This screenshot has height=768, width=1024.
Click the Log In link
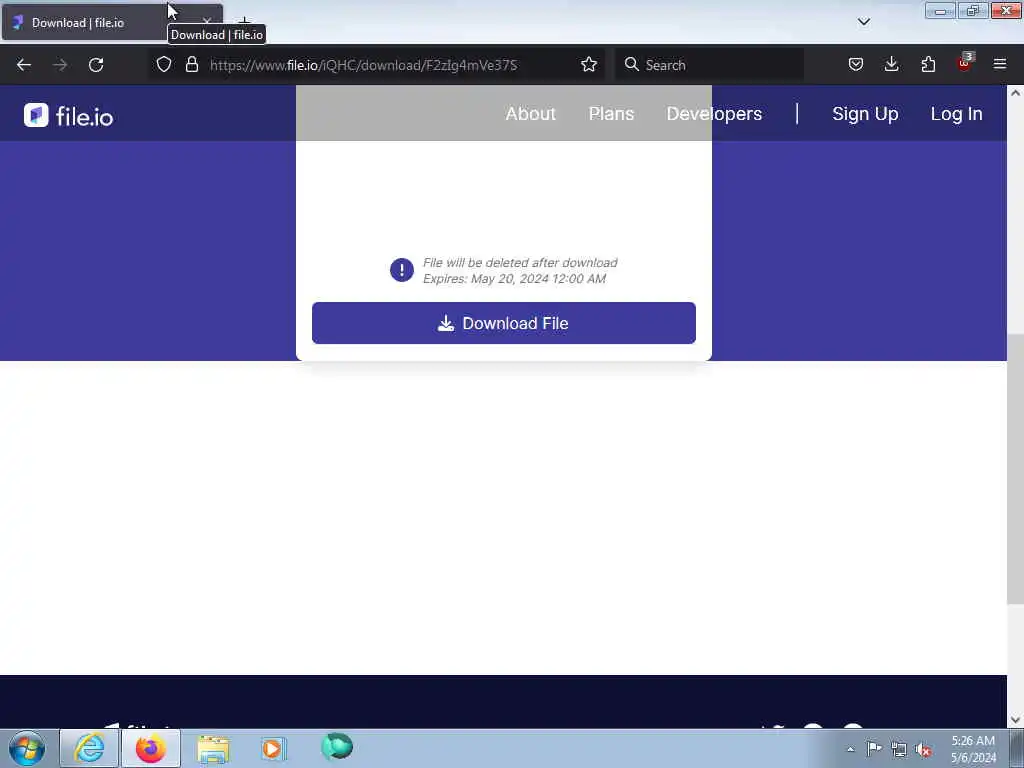pos(956,114)
